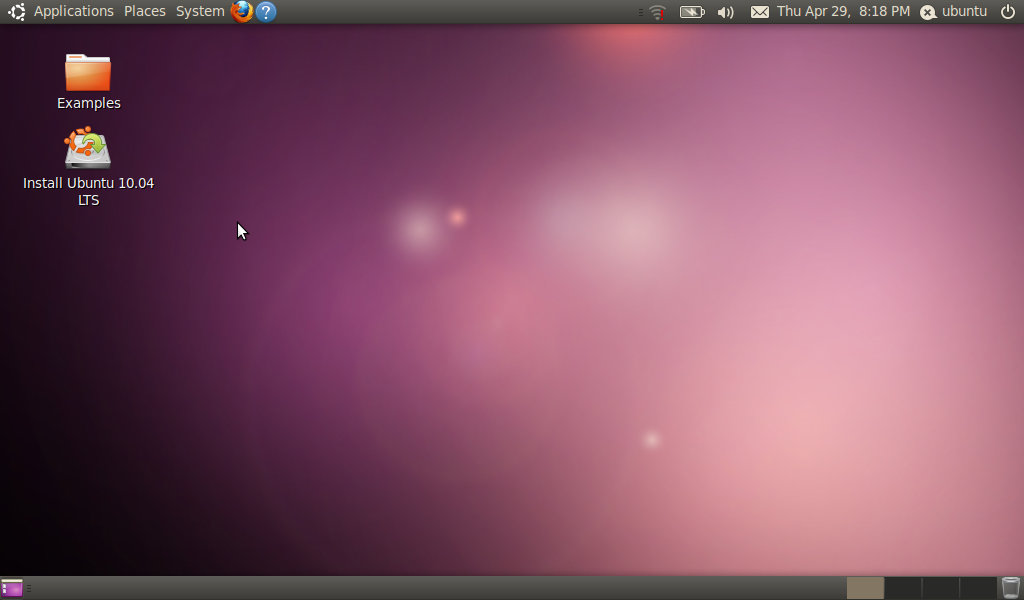This screenshot has height=600, width=1024.
Task: Launch the Firefox web browser
Action: [241, 12]
